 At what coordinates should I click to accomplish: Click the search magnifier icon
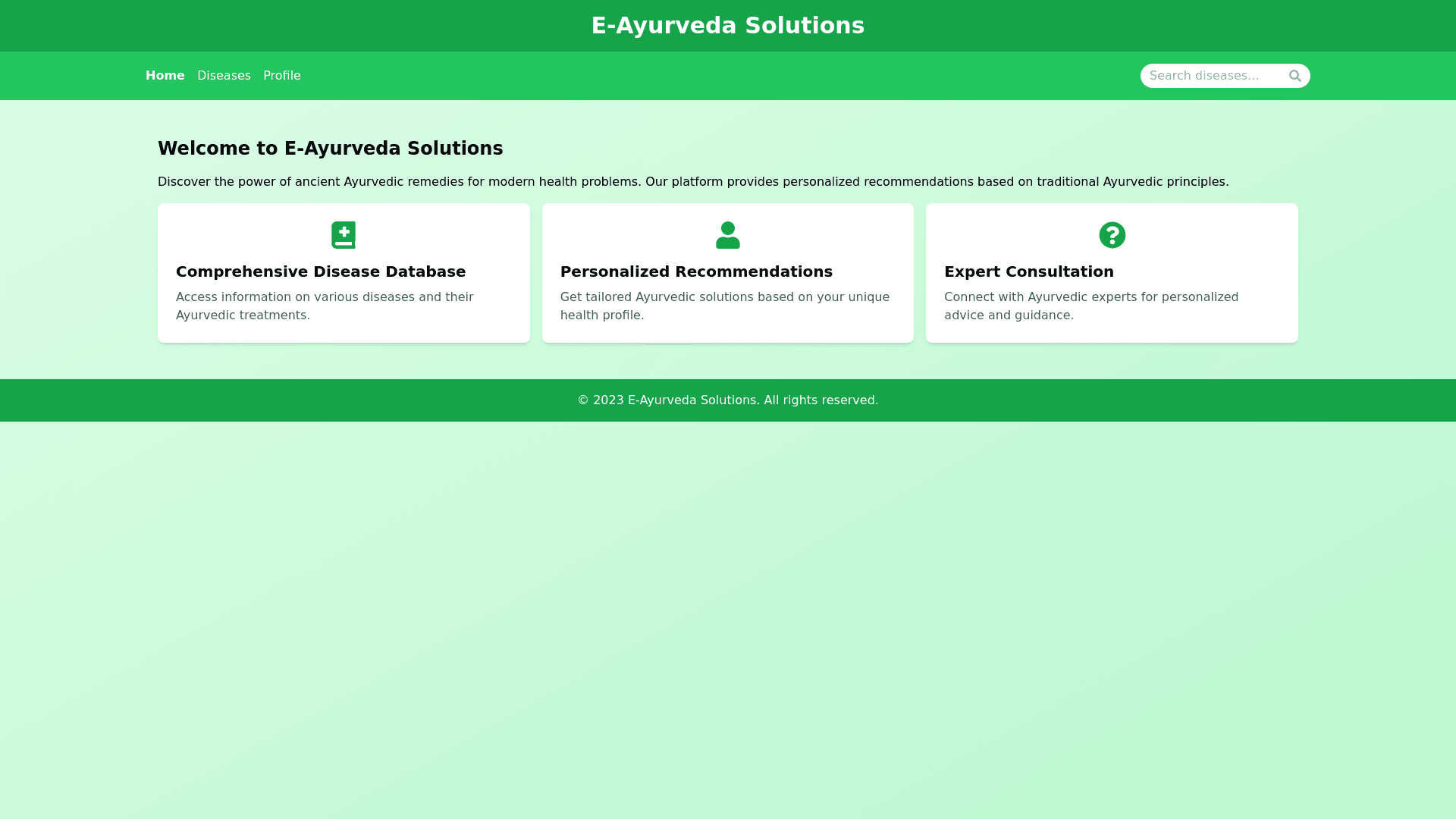[x=1294, y=76]
